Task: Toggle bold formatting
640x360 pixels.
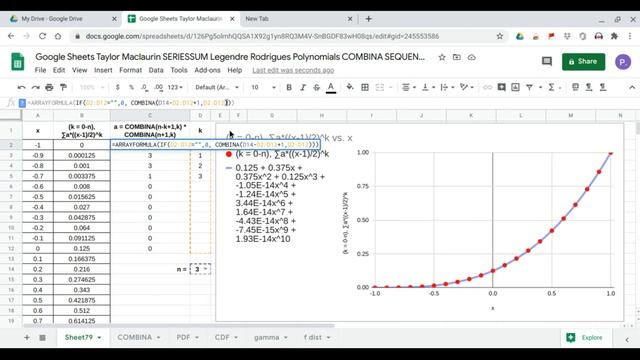Action: pyautogui.click(x=289, y=87)
